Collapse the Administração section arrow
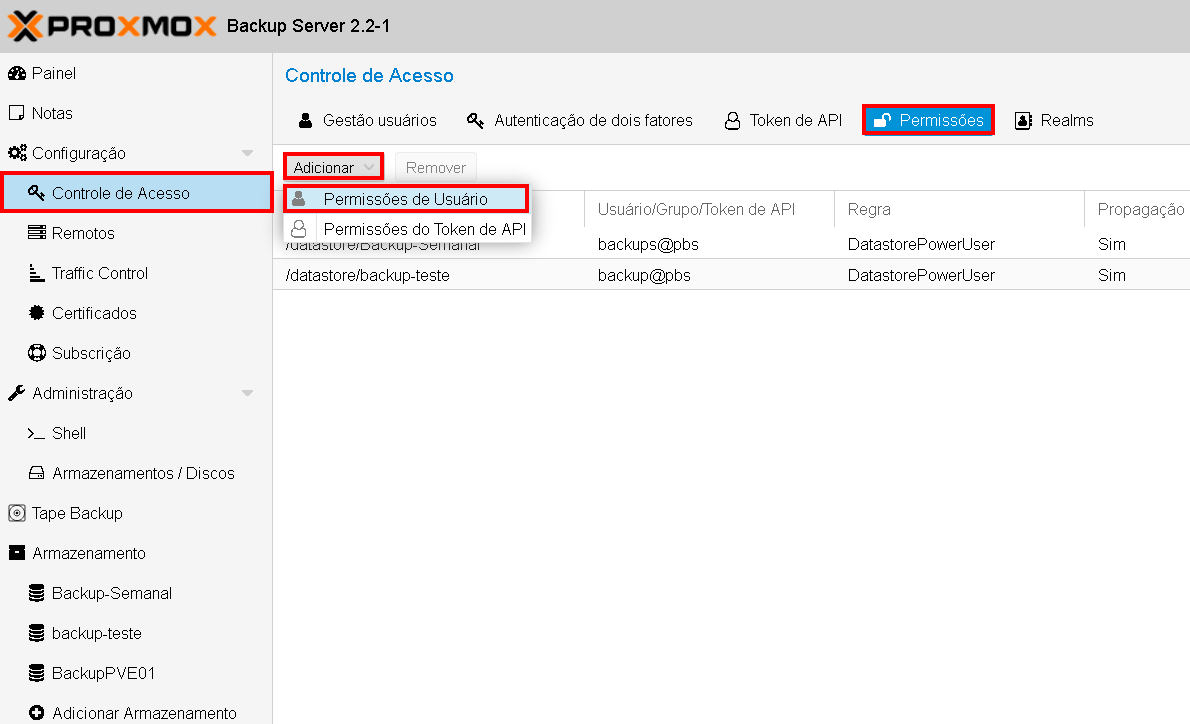 248,393
